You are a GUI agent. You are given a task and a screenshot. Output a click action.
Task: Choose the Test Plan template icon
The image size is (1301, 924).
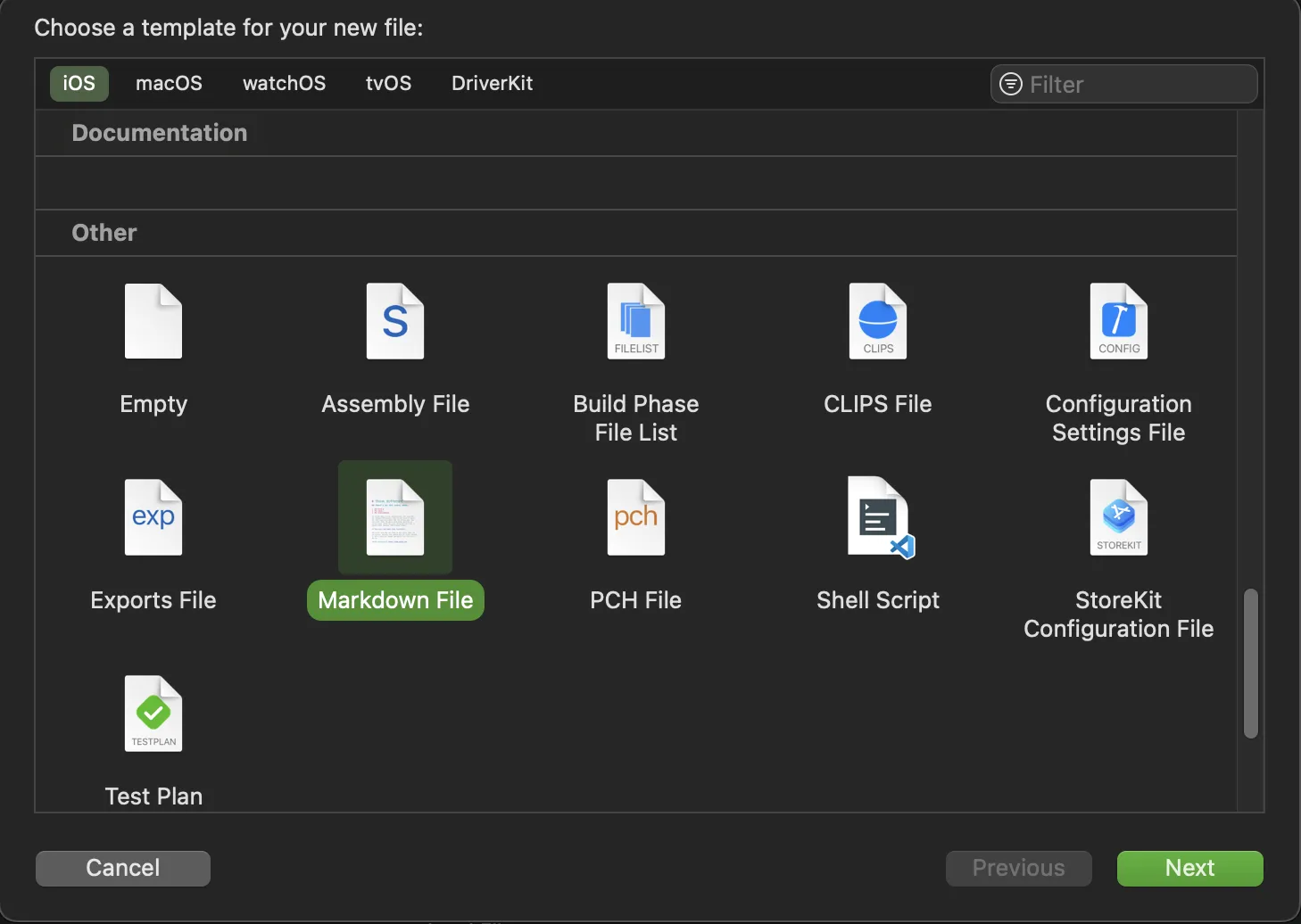[x=153, y=714]
